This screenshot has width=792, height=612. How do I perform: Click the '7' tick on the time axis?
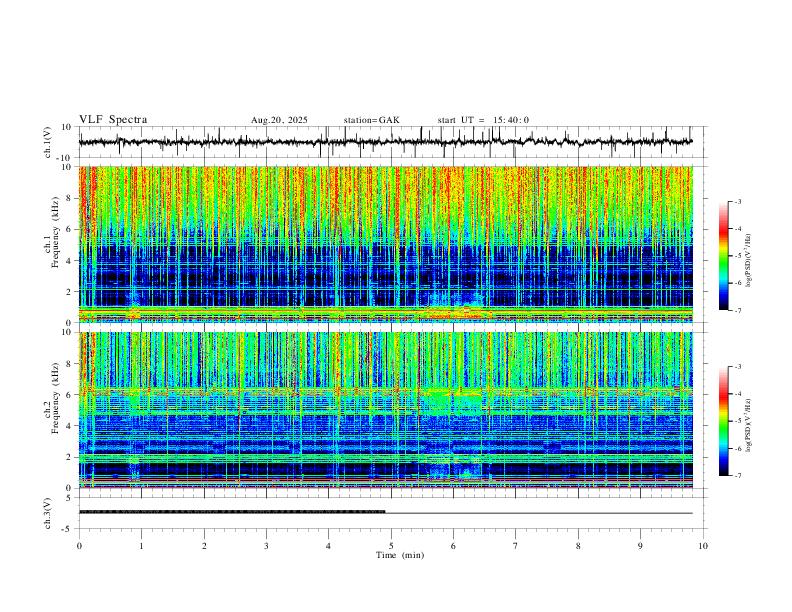point(516,546)
